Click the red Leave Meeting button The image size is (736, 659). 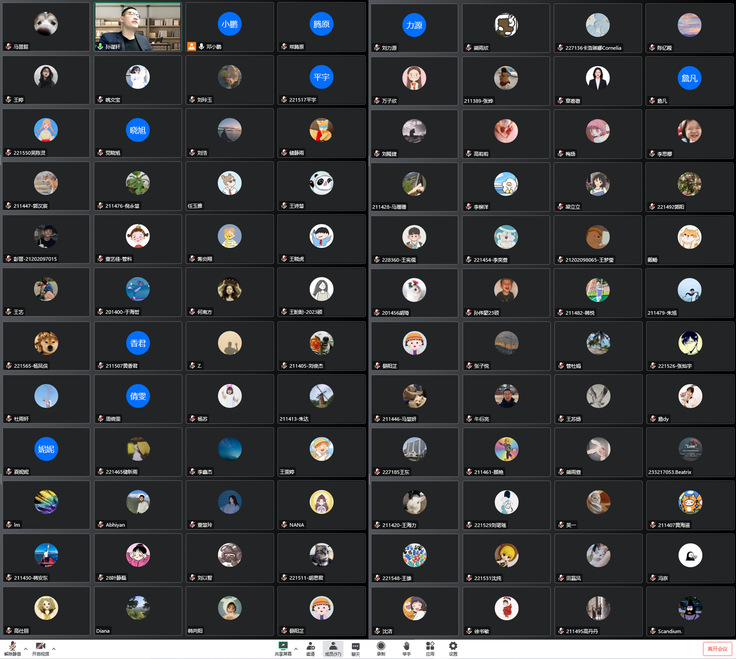pos(717,648)
